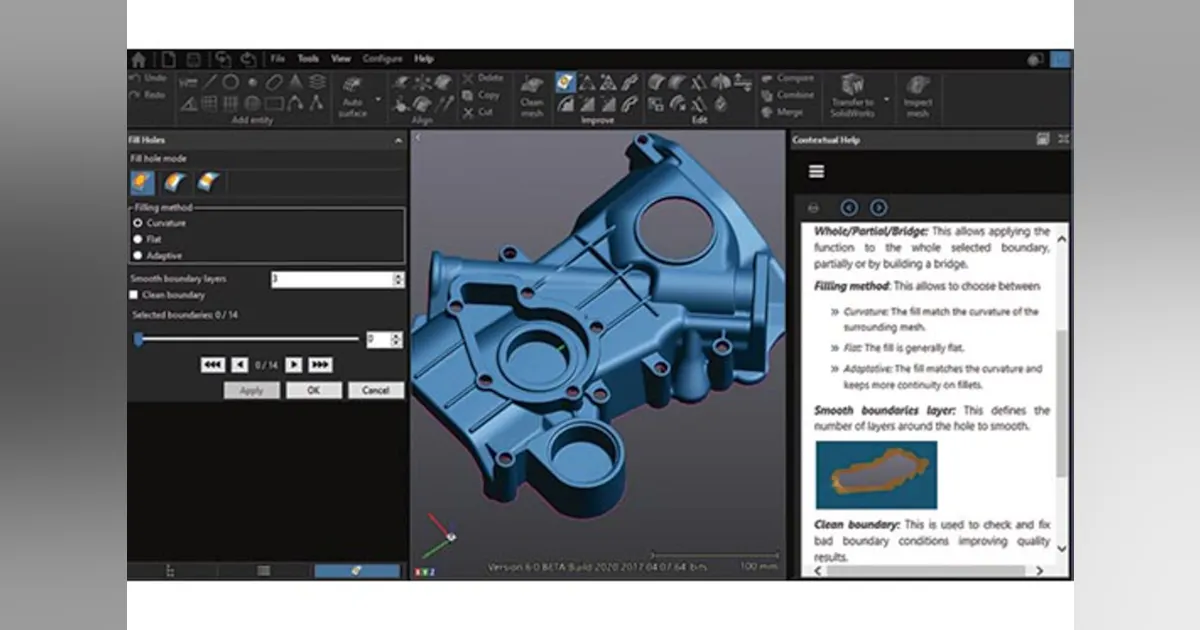Create a new document via page icon
This screenshot has width=1200, height=630.
[x=169, y=59]
